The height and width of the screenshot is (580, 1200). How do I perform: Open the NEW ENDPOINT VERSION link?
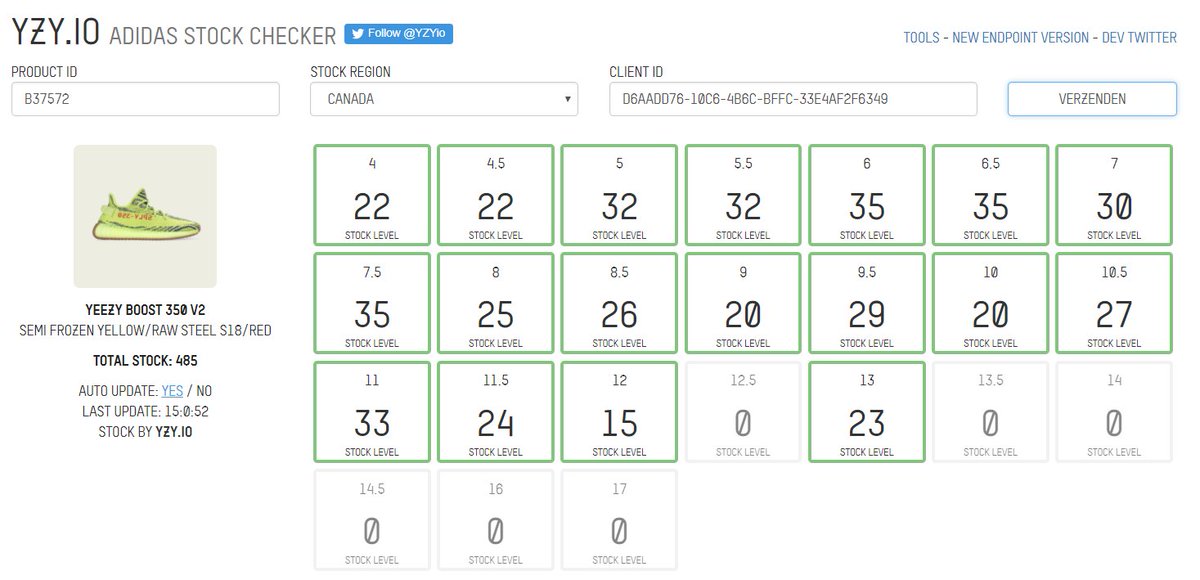1020,38
